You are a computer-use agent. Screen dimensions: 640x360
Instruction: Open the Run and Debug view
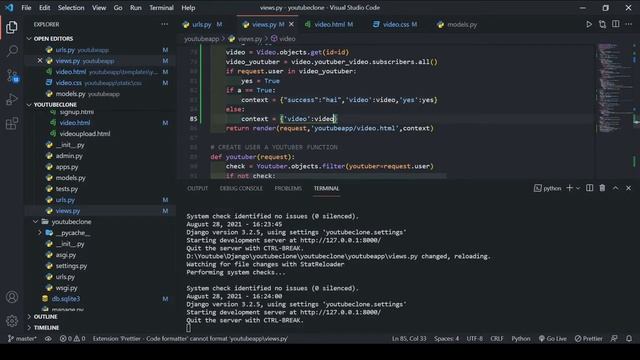pyautogui.click(x=12, y=99)
